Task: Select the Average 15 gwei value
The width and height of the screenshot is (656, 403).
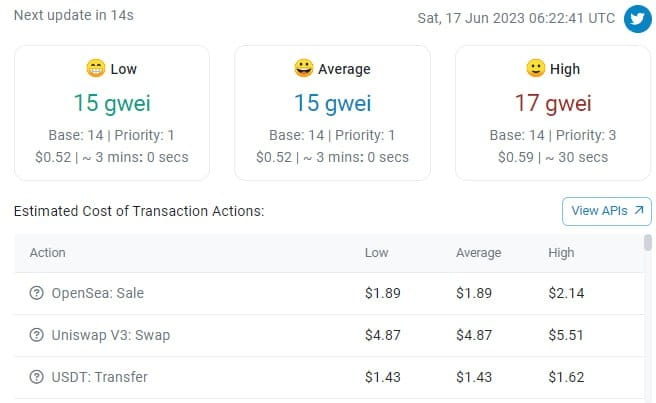Action: (x=333, y=103)
